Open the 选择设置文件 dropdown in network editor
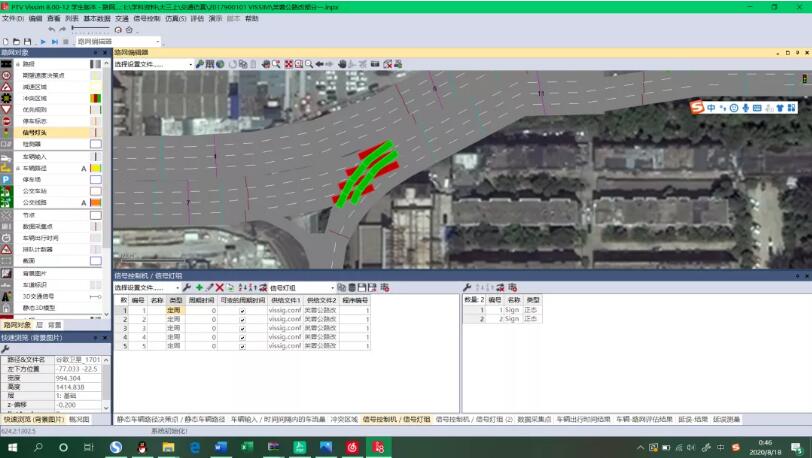The image size is (812, 458). (153, 64)
